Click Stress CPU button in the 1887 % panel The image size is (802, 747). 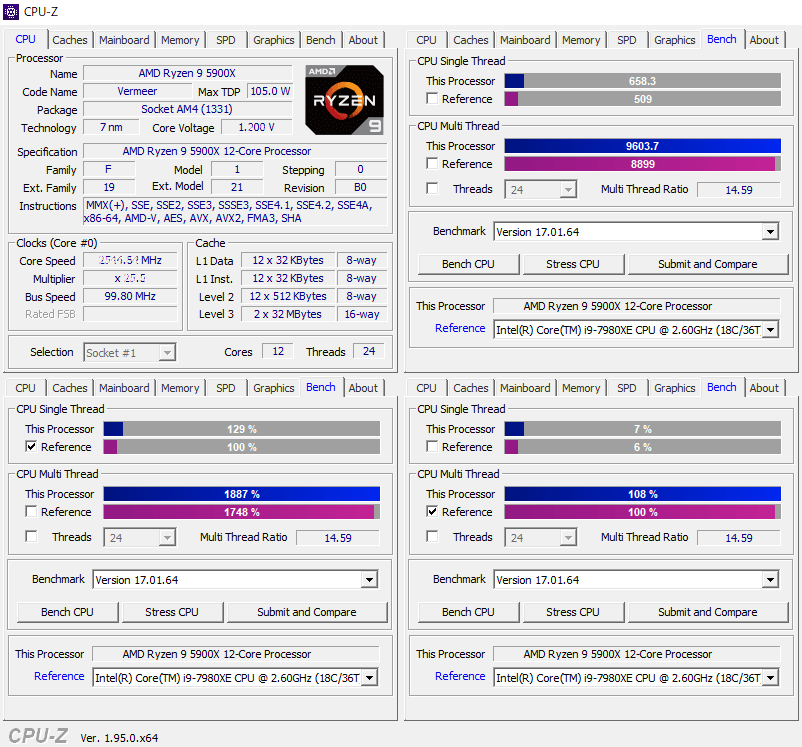point(172,612)
